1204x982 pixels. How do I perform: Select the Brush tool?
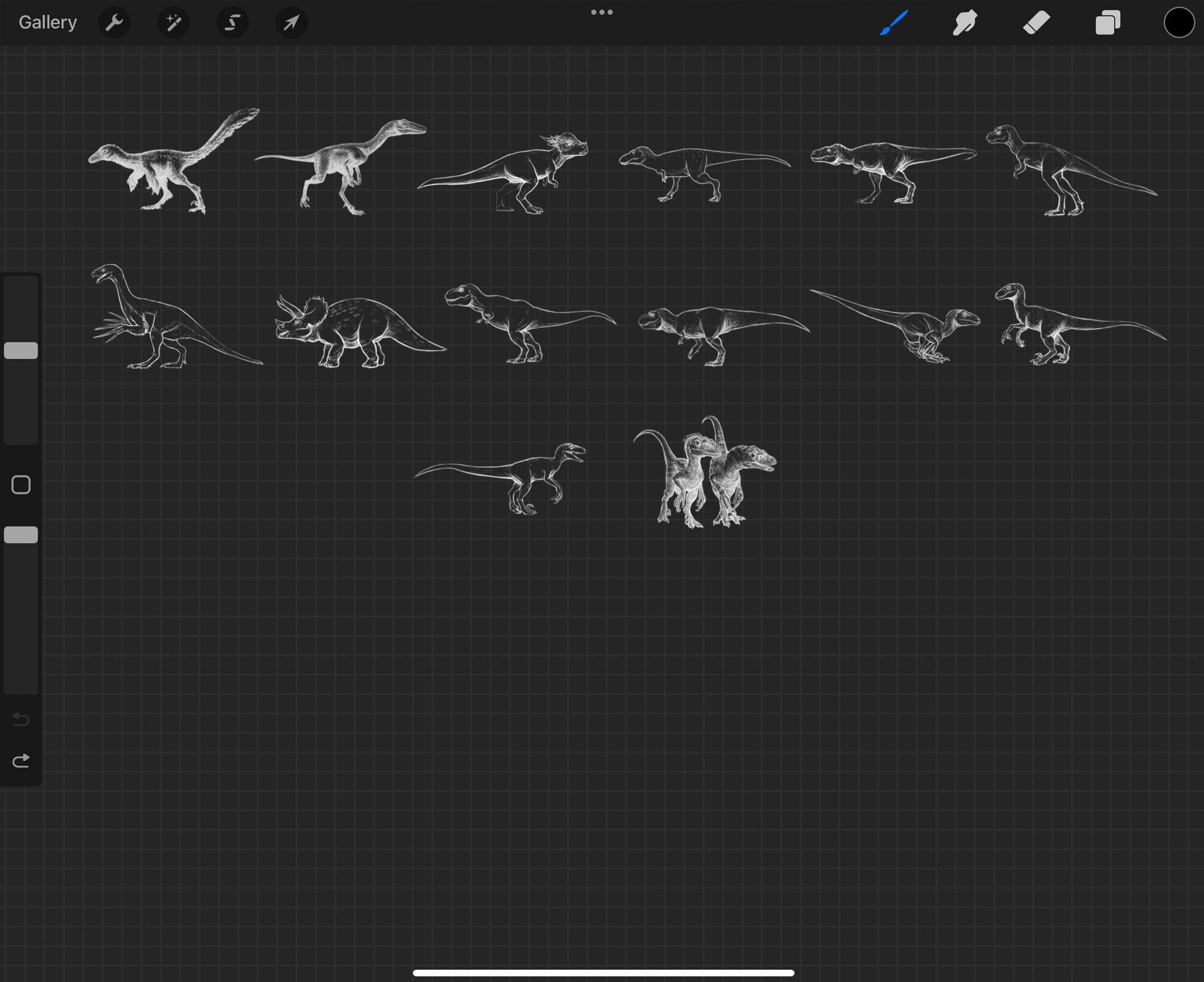coord(894,23)
